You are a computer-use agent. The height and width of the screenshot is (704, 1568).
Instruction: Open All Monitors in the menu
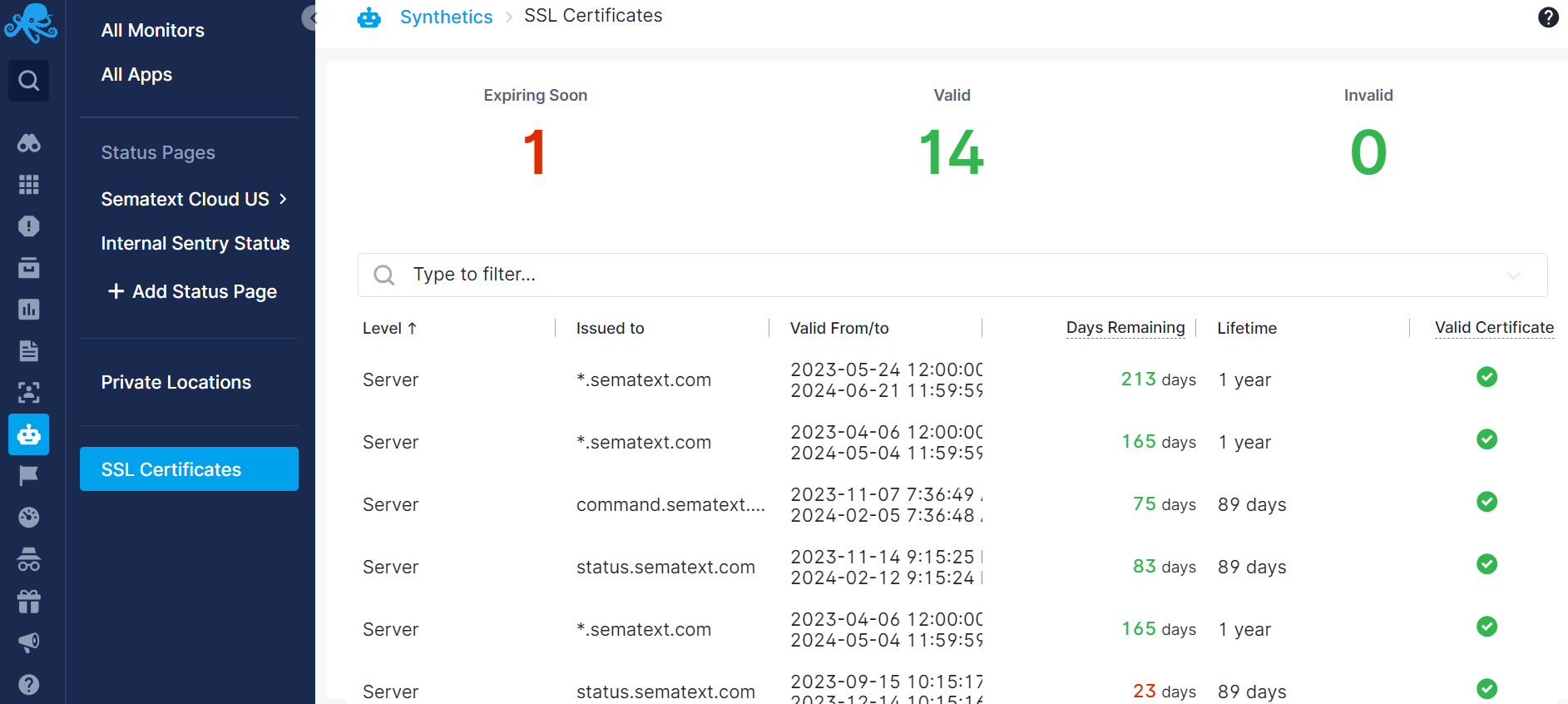click(152, 30)
